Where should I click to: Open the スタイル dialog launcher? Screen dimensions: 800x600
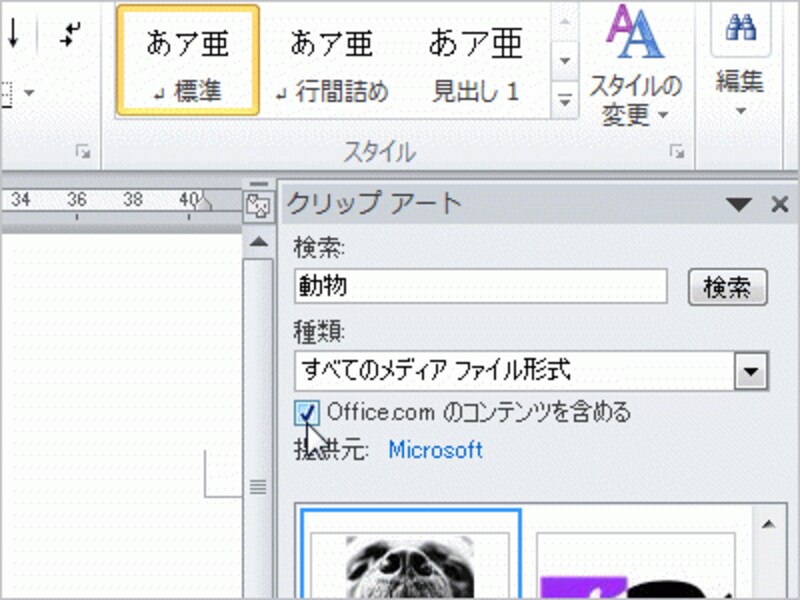[677, 152]
